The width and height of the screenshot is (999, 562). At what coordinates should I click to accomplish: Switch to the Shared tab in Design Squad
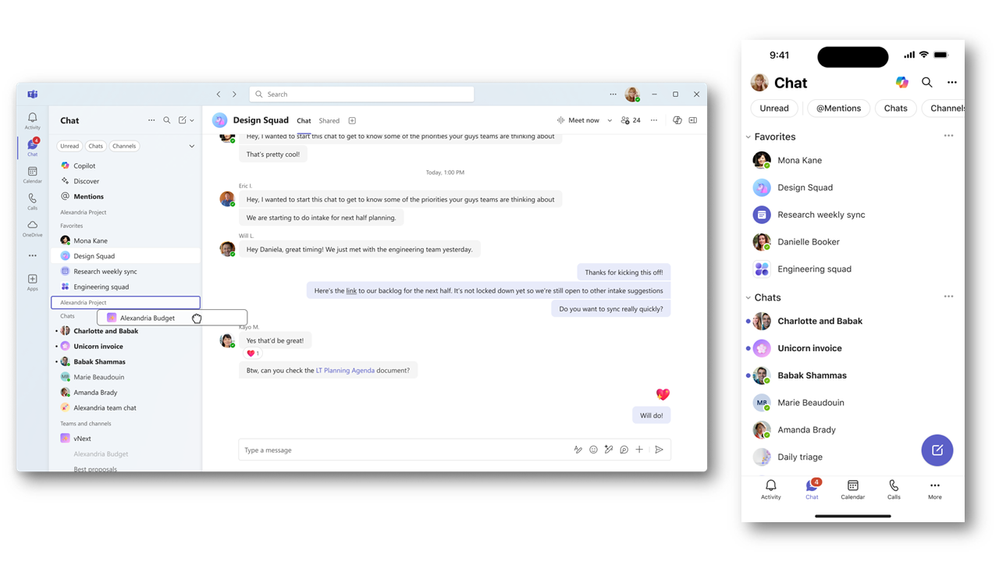click(329, 120)
